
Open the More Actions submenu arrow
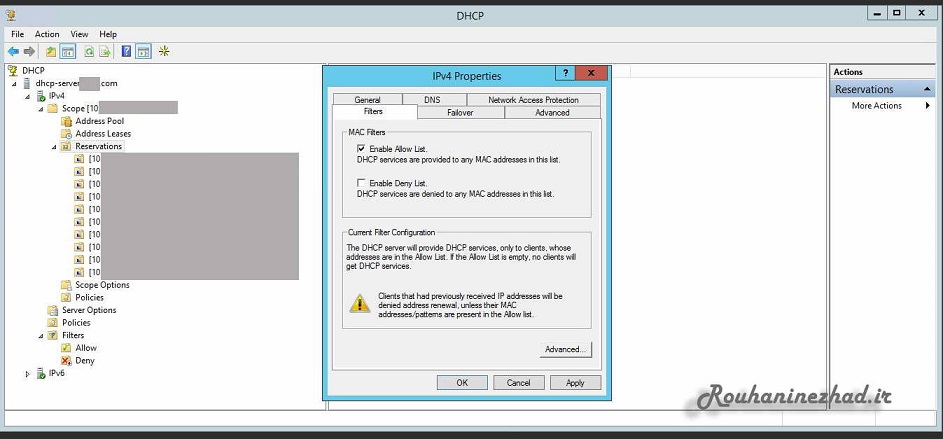(928, 105)
